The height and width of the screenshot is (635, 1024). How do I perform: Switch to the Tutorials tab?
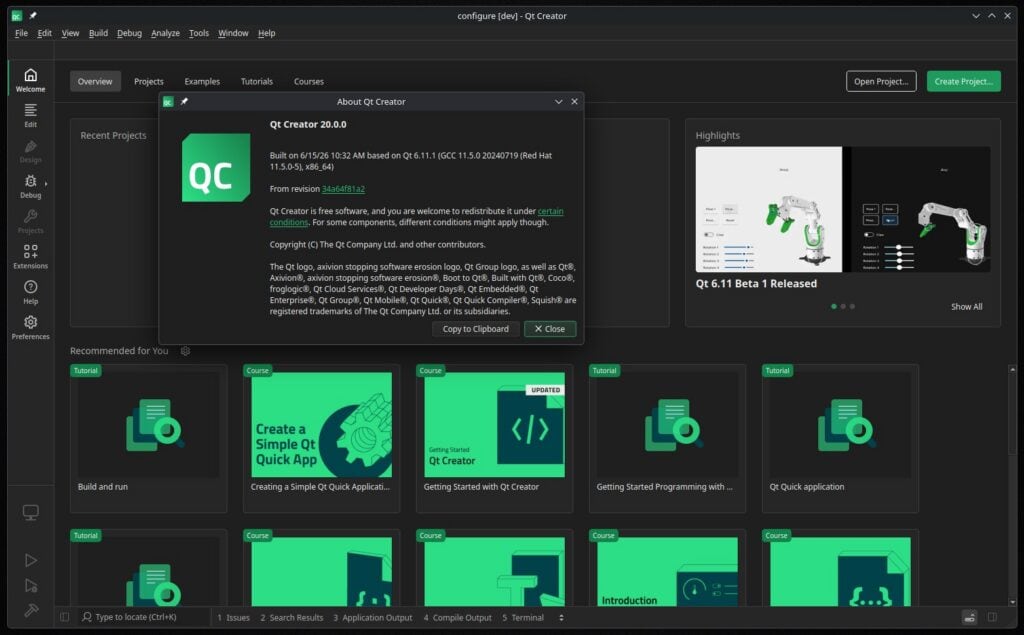click(x=257, y=82)
